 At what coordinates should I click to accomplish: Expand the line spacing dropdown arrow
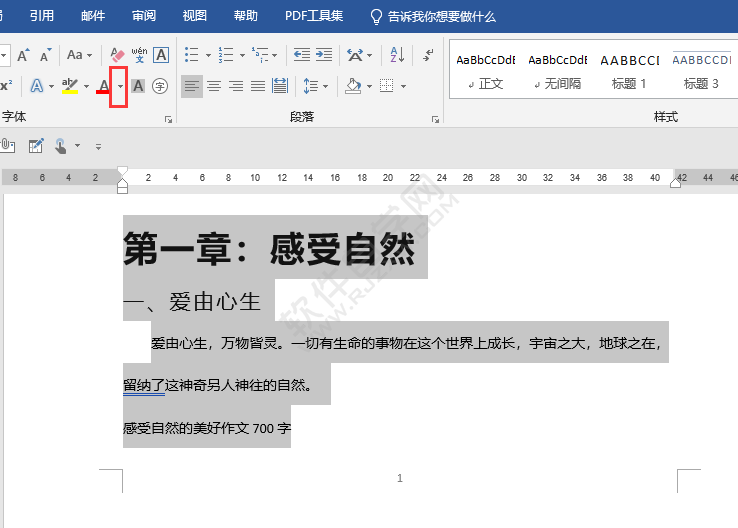325,86
